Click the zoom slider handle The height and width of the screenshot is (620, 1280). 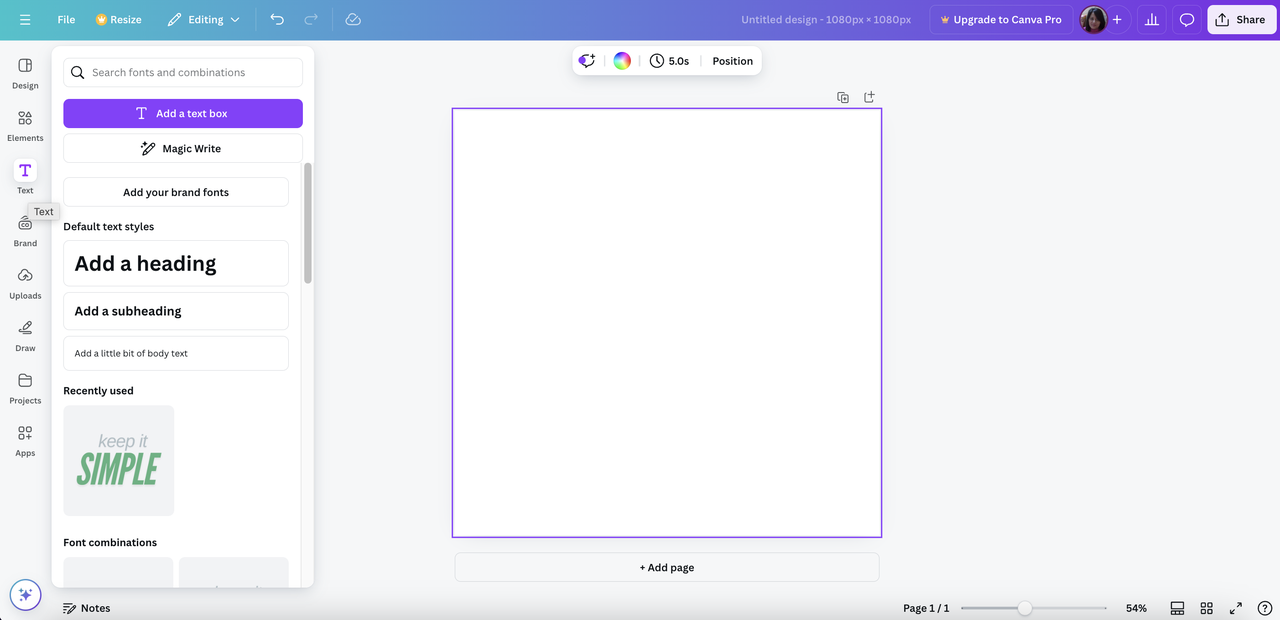pos(1025,608)
